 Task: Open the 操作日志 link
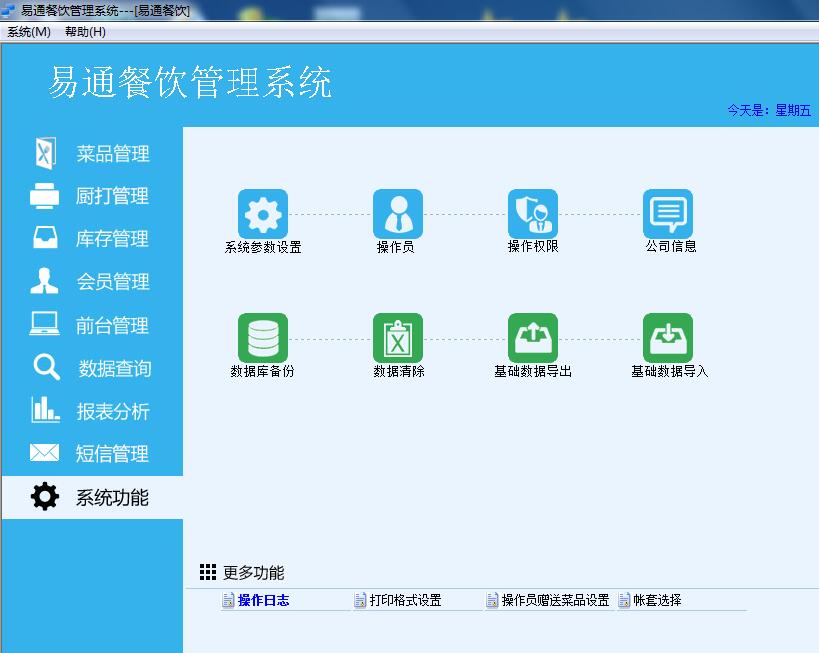pyautogui.click(x=263, y=600)
